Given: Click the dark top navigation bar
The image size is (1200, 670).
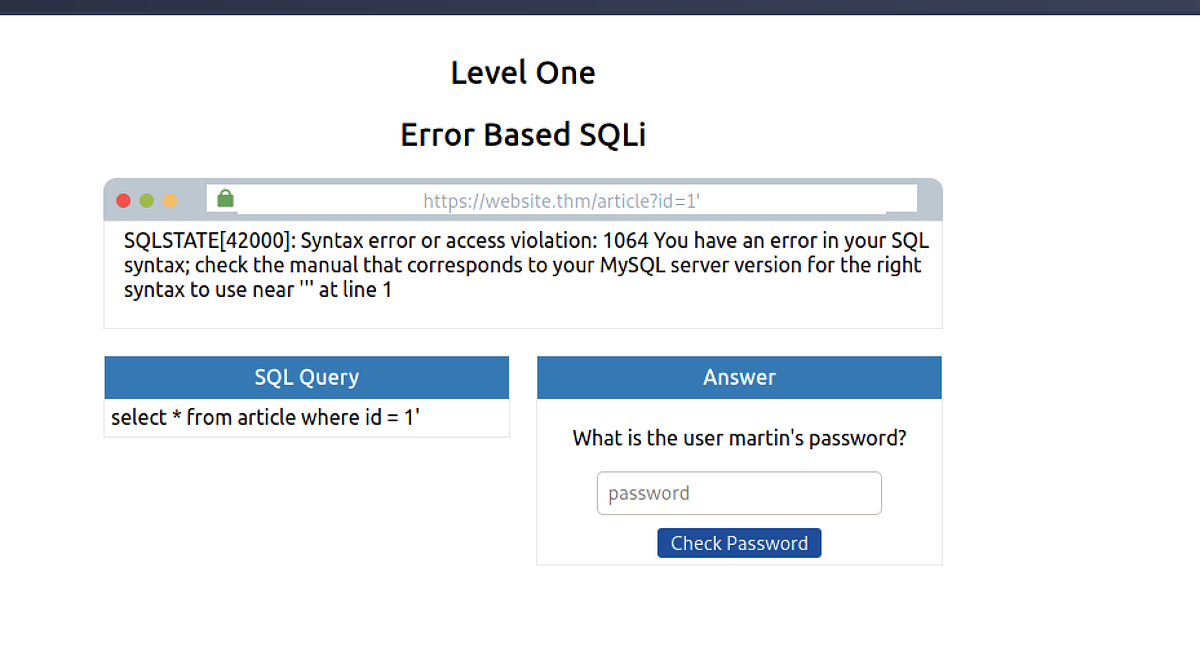Looking at the screenshot, I should (600, 7).
